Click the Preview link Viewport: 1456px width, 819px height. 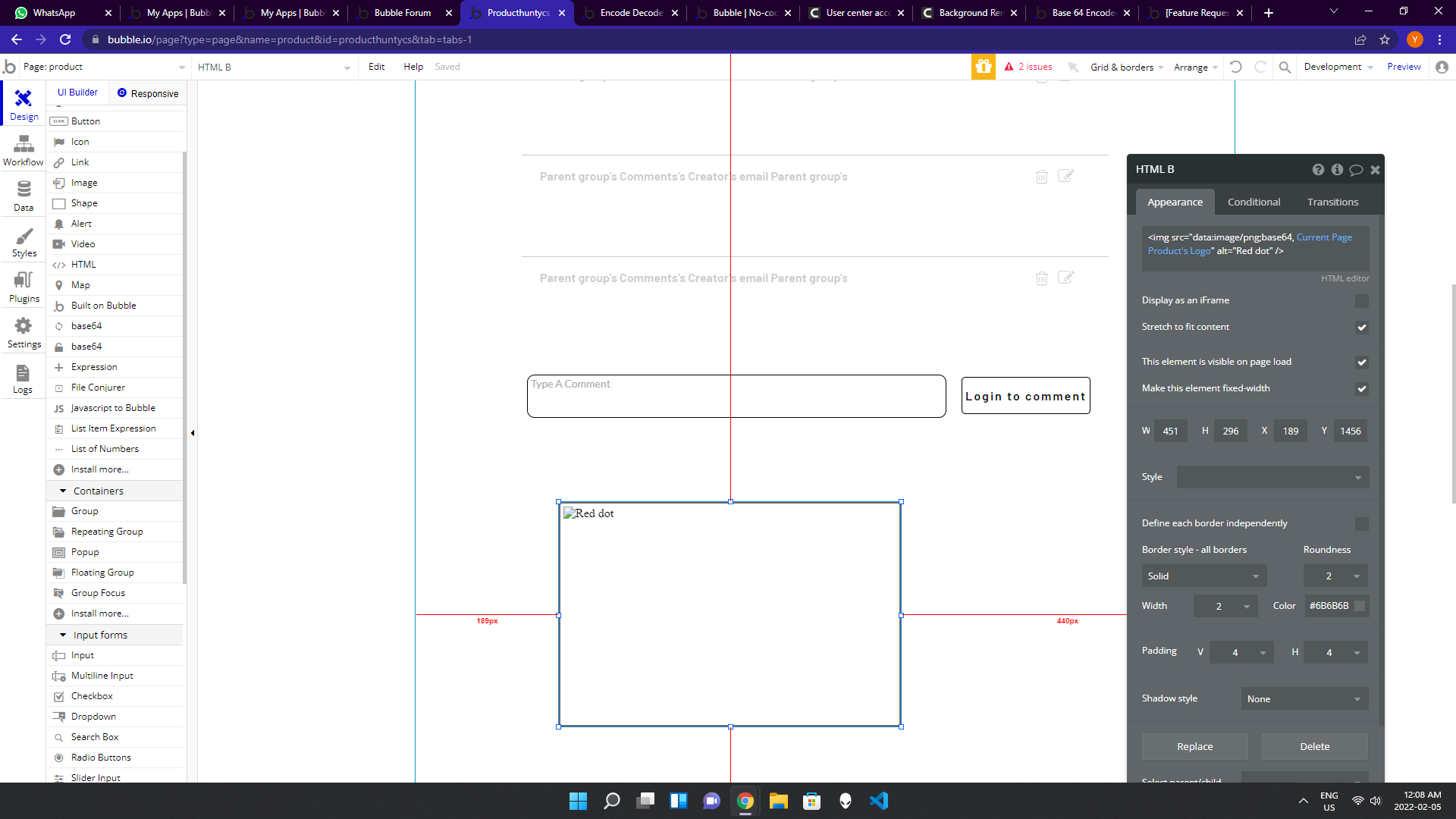click(x=1404, y=67)
